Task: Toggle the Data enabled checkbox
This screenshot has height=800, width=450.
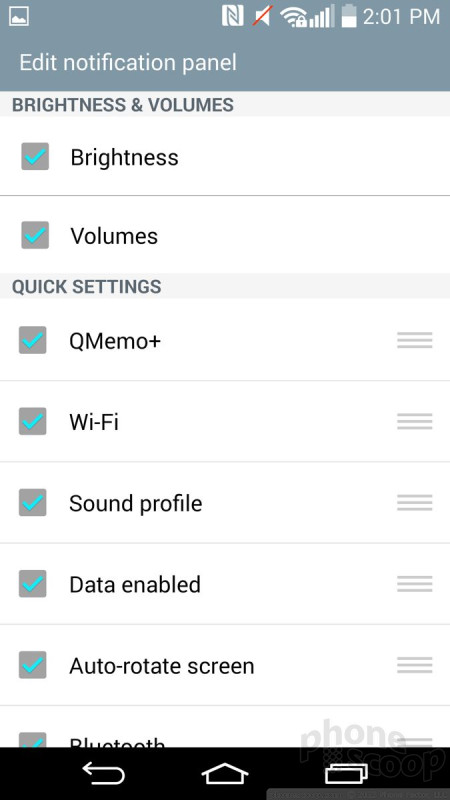Action: pyautogui.click(x=33, y=584)
